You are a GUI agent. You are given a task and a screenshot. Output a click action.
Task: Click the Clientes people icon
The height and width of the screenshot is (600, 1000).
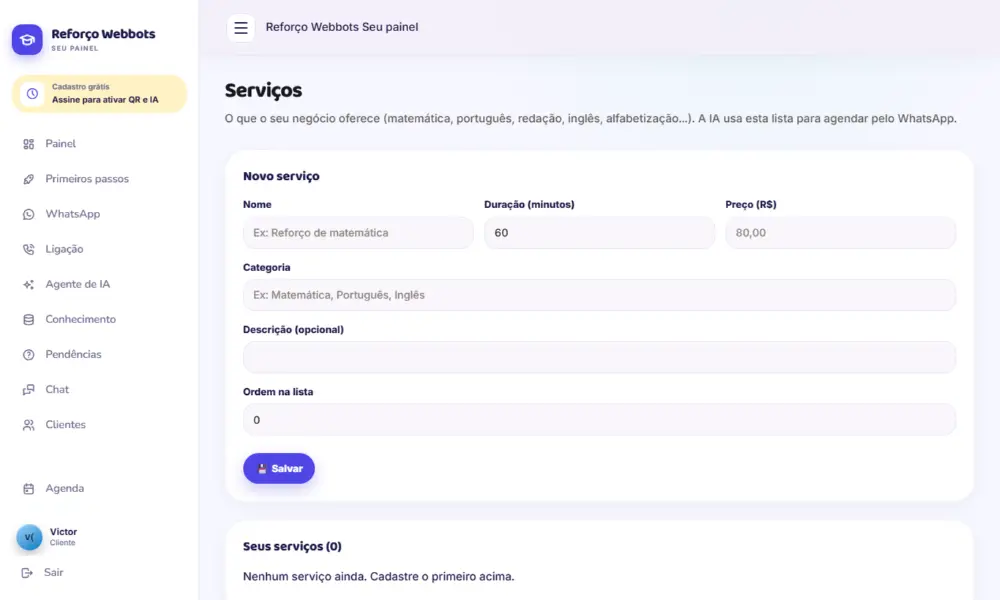29,425
